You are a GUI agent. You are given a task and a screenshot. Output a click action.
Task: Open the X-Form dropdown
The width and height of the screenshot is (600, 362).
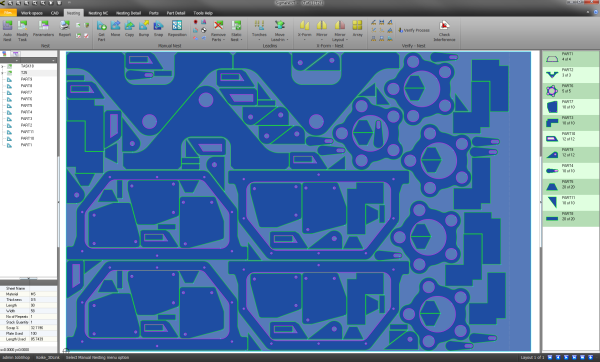click(x=305, y=31)
